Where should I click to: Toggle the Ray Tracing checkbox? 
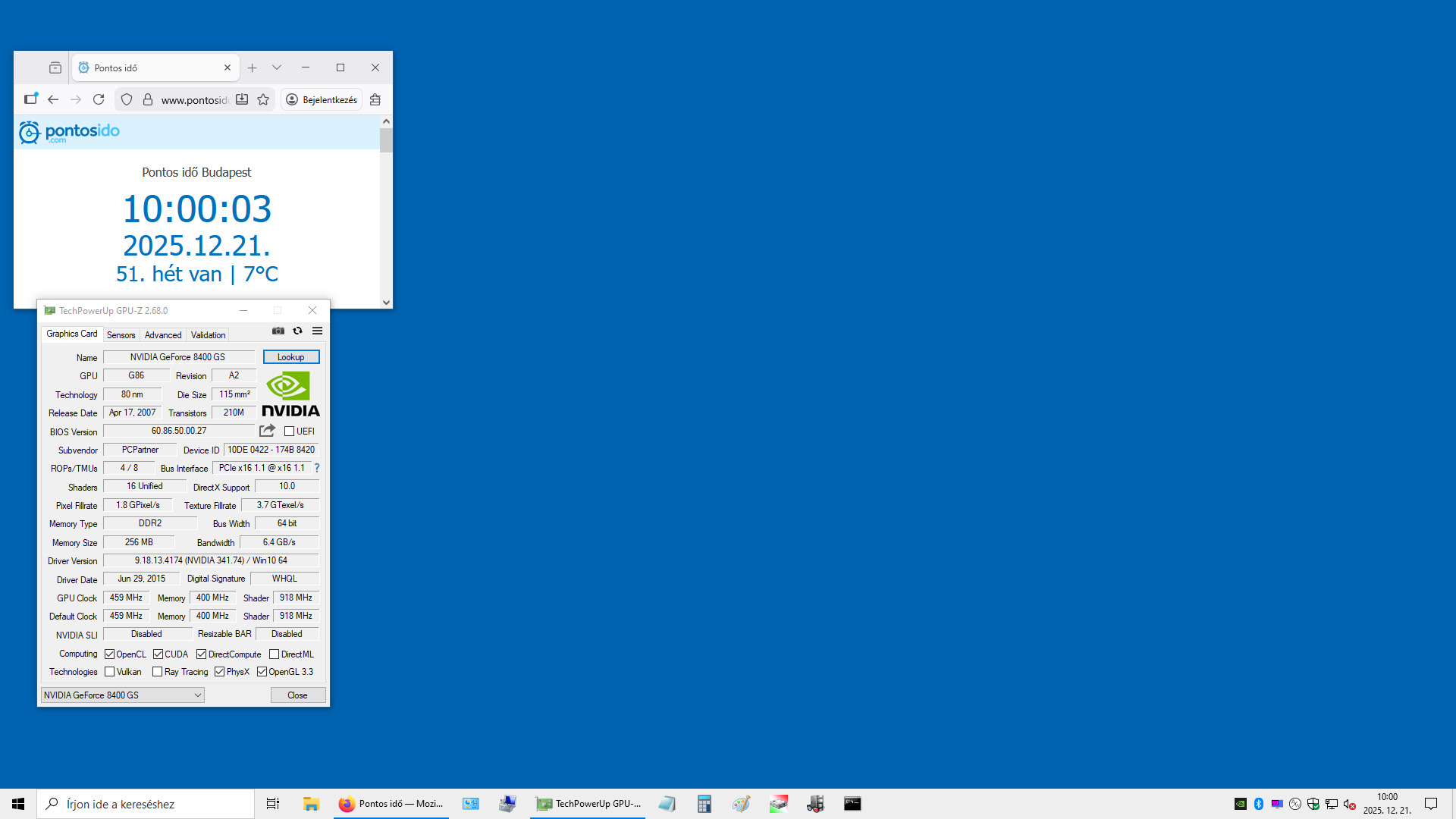(157, 672)
